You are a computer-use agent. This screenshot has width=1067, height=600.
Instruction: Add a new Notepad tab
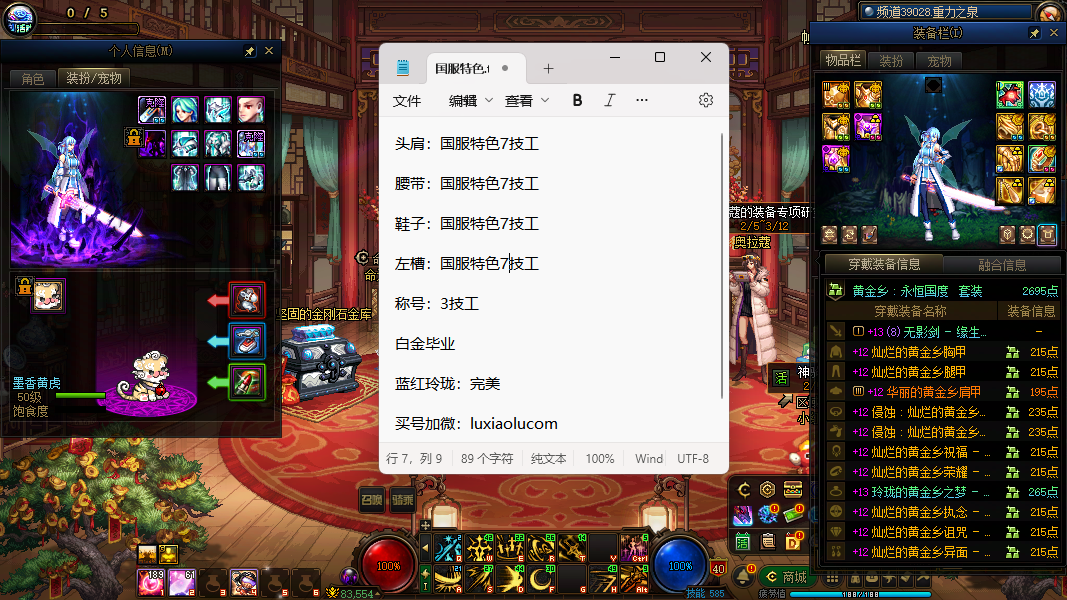[x=548, y=69]
